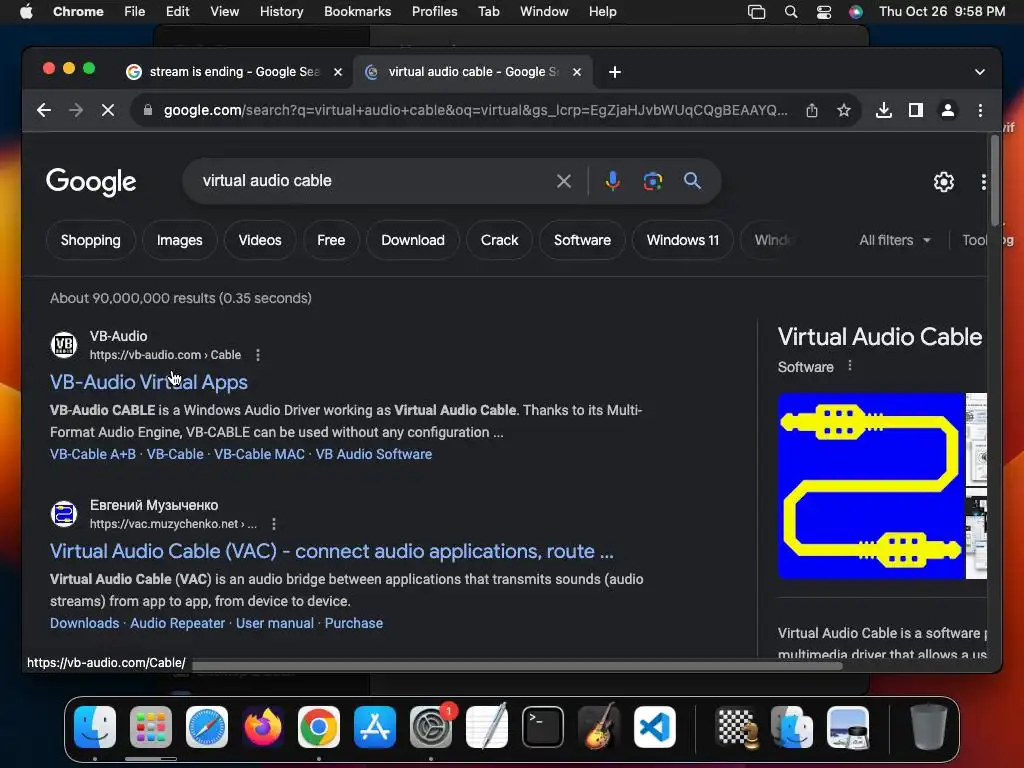Open Virtual Audio Cable (VAC) result
The width and height of the screenshot is (1024, 768).
coord(332,551)
